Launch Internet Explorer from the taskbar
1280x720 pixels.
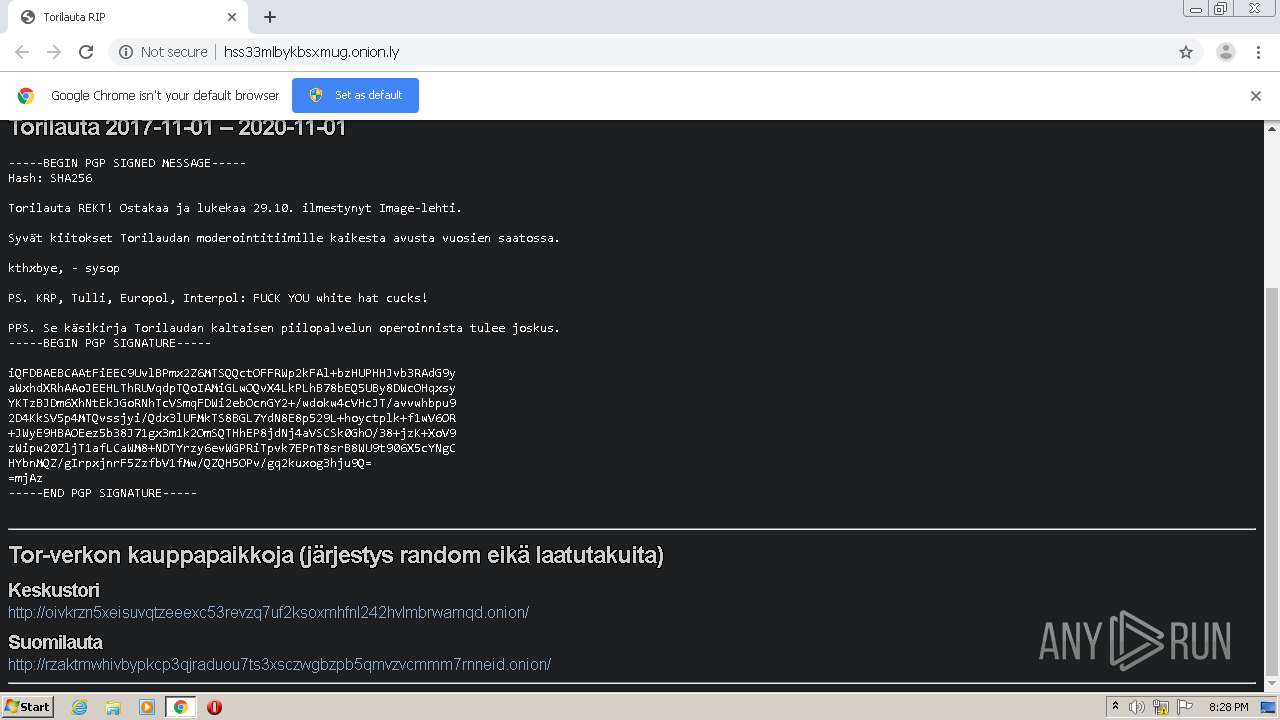pyautogui.click(x=79, y=707)
